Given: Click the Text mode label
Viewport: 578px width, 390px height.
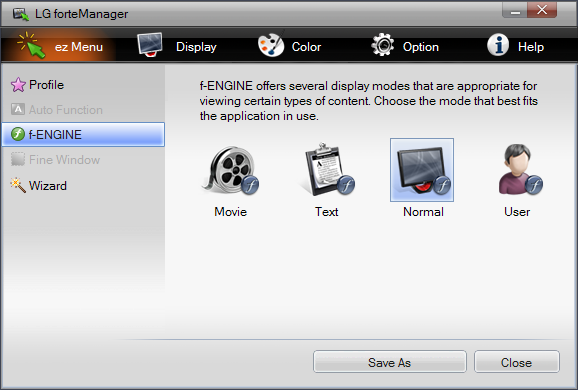Looking at the screenshot, I should (x=327, y=212).
